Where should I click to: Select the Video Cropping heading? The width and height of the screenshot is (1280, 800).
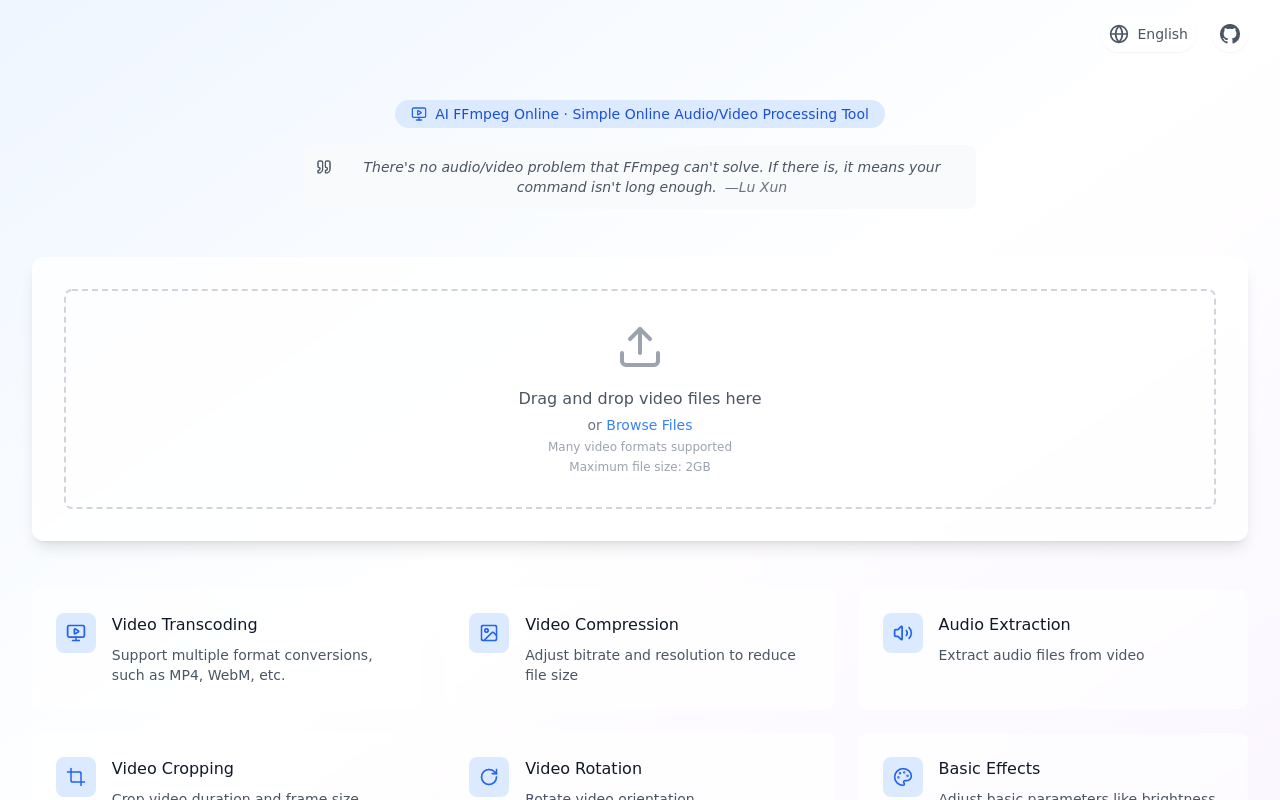coord(173,769)
